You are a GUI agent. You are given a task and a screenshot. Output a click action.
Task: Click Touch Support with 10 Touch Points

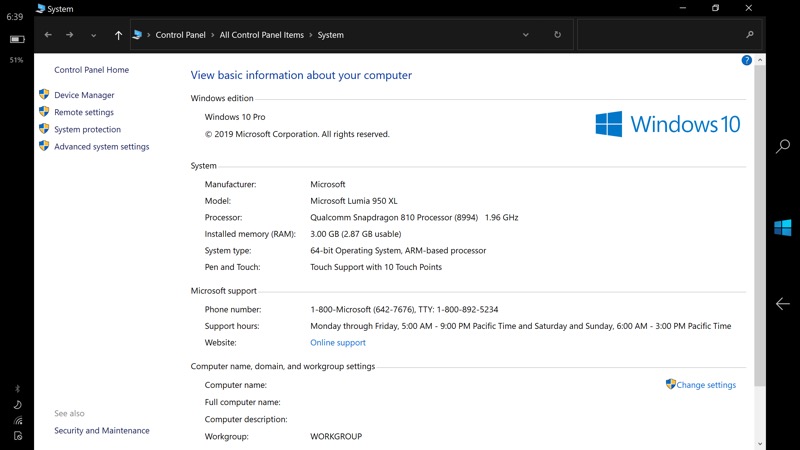pos(376,267)
